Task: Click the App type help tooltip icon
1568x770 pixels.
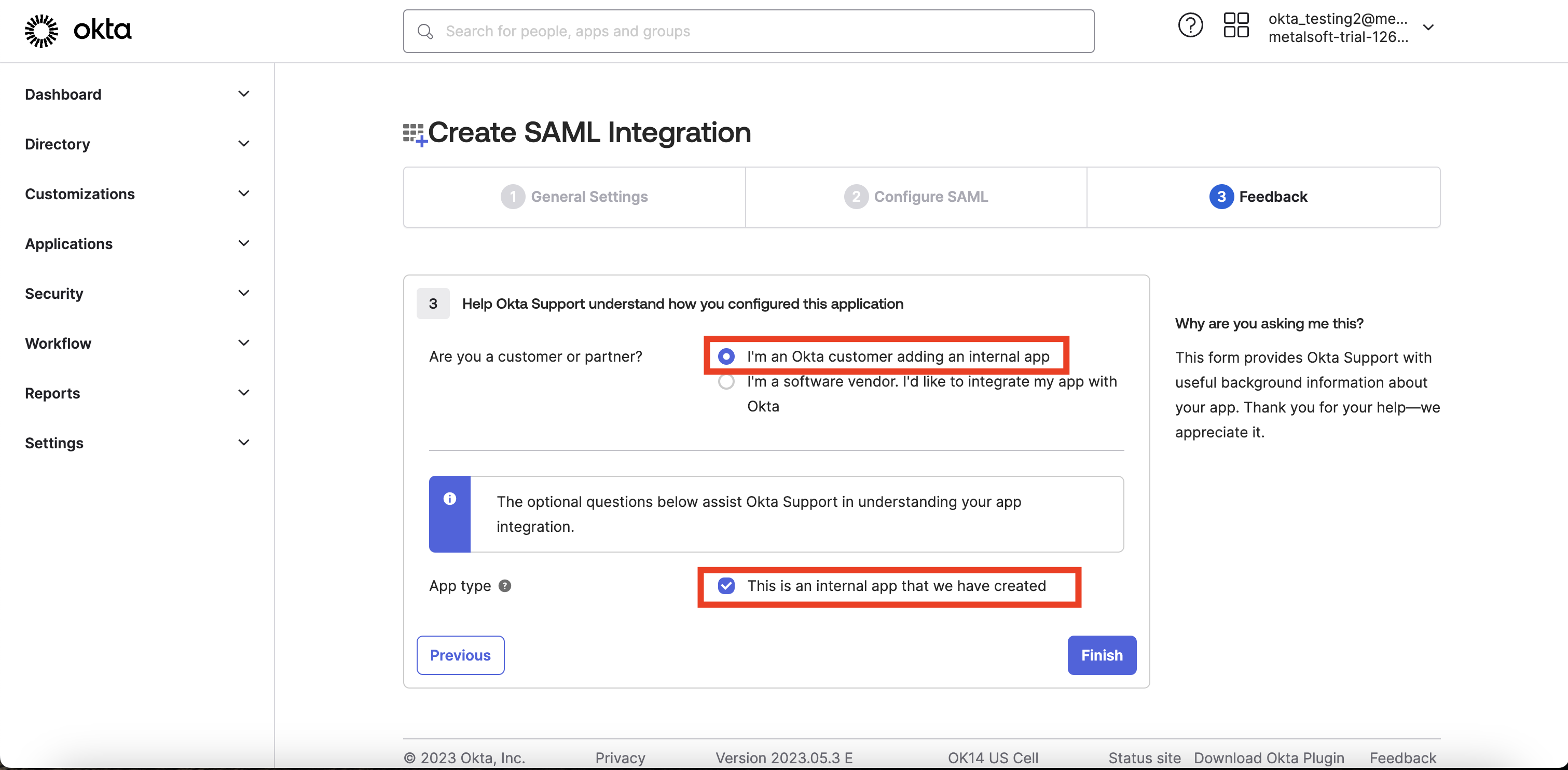Action: (x=505, y=586)
